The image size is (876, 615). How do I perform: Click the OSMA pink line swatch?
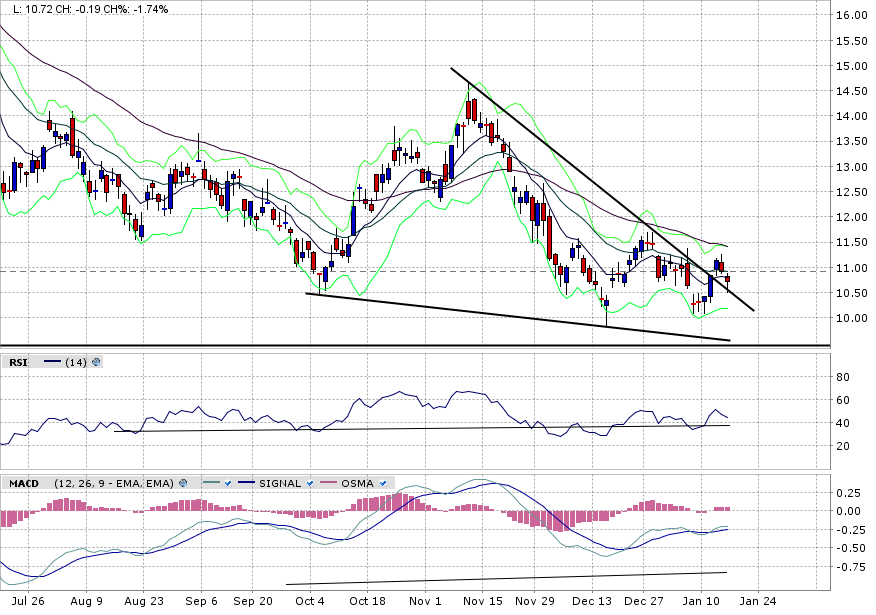point(329,483)
